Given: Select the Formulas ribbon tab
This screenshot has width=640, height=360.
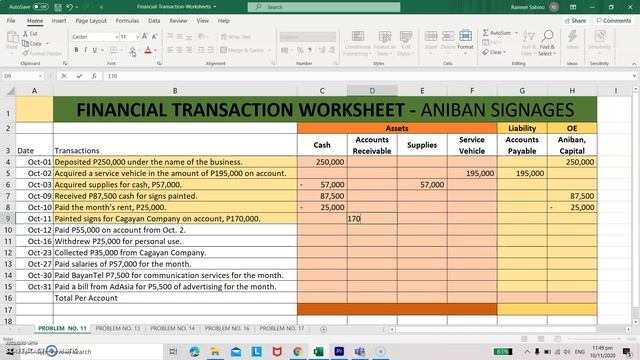Looking at the screenshot, I should [x=127, y=20].
